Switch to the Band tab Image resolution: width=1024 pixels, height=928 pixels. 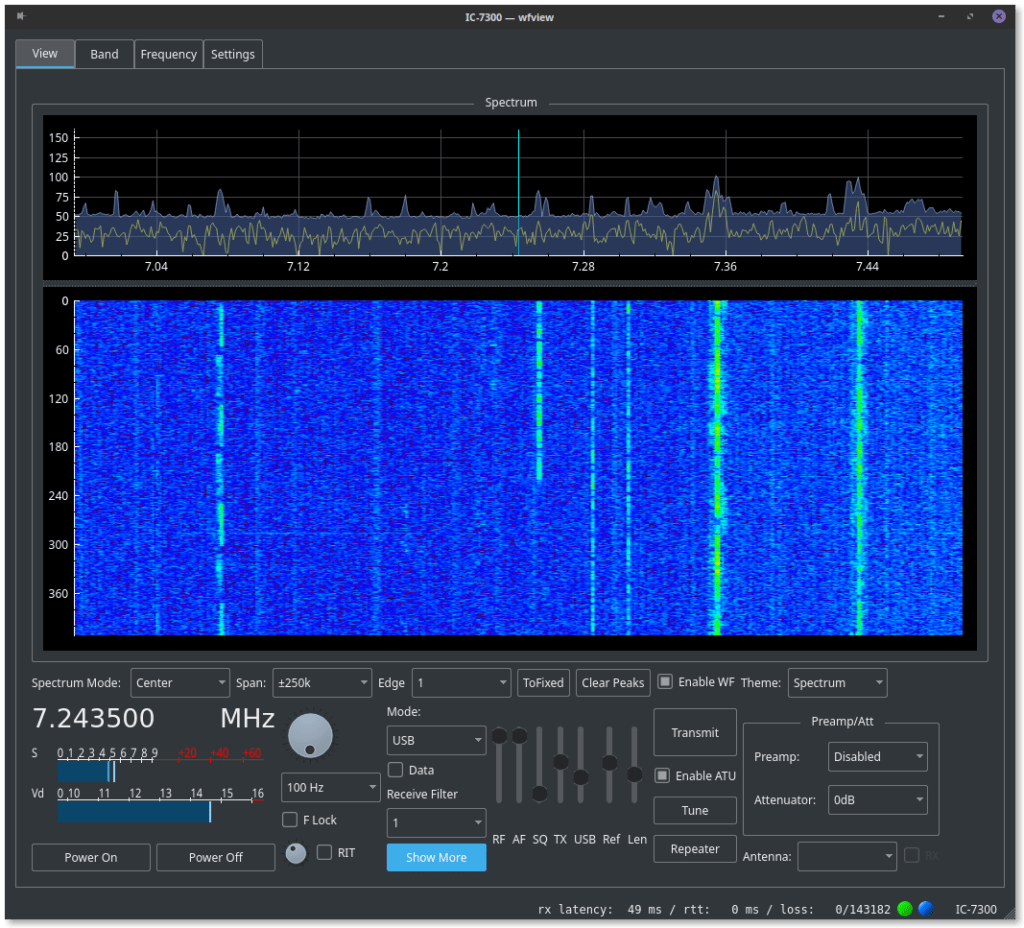(x=103, y=54)
